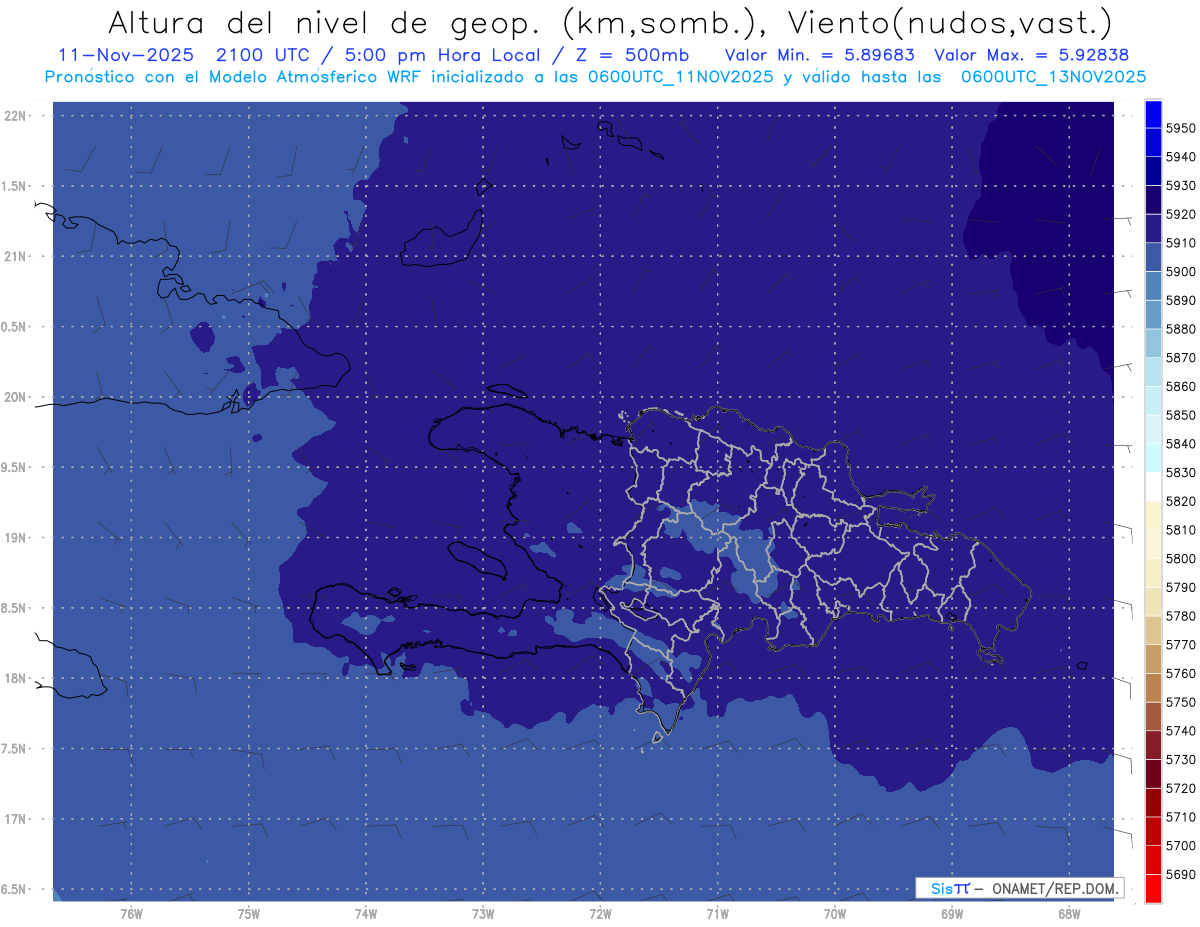Click the WRF model forecast description line
Image resolution: width=1200 pixels, height=927 pixels.
(595, 76)
